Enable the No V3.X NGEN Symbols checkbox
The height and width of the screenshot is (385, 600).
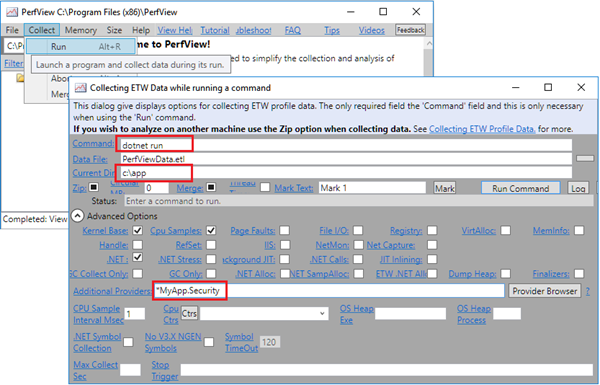click(x=209, y=342)
